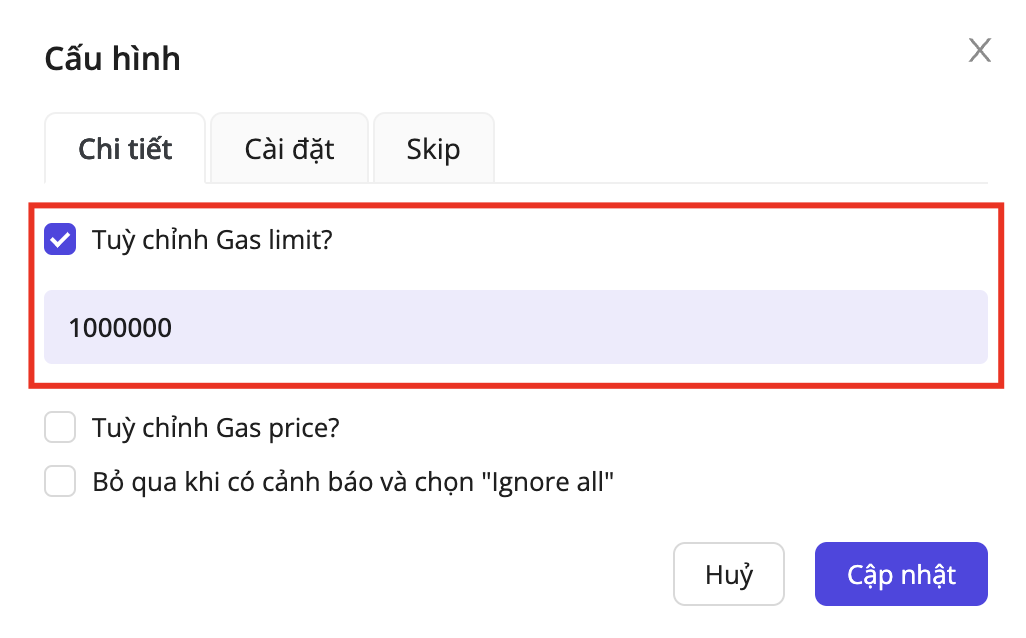Close the Cấu hình dialog with X
This screenshot has width=1026, height=638.
click(x=979, y=51)
